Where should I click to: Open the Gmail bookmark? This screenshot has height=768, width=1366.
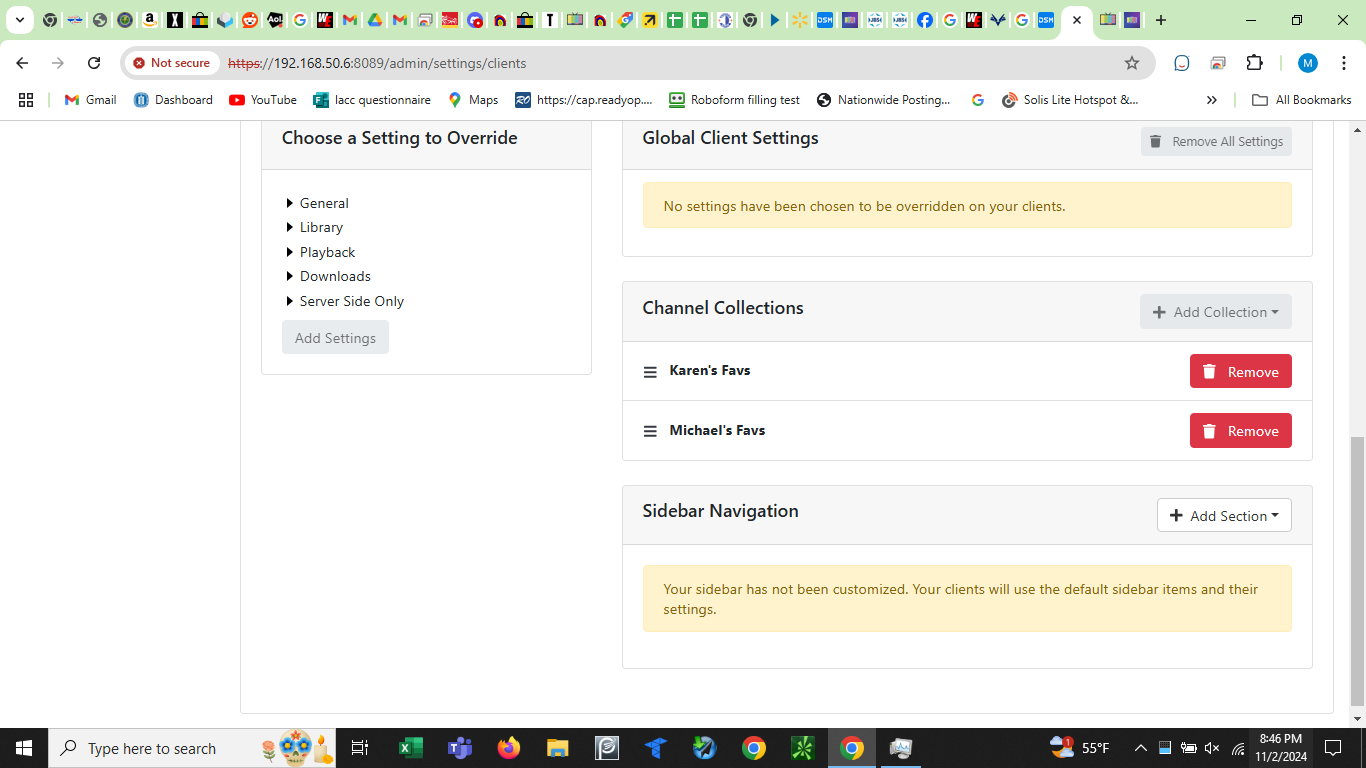click(90, 100)
